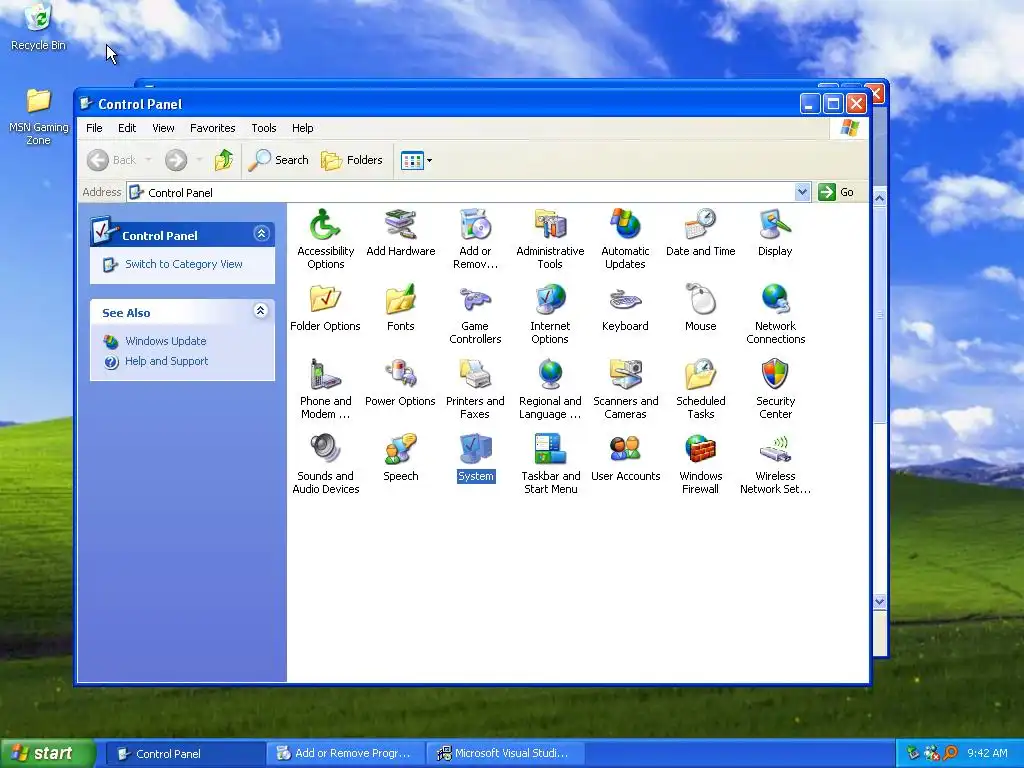This screenshot has width=1024, height=768.
Task: Click the clock showing 9:42 AM
Action: pos(987,754)
